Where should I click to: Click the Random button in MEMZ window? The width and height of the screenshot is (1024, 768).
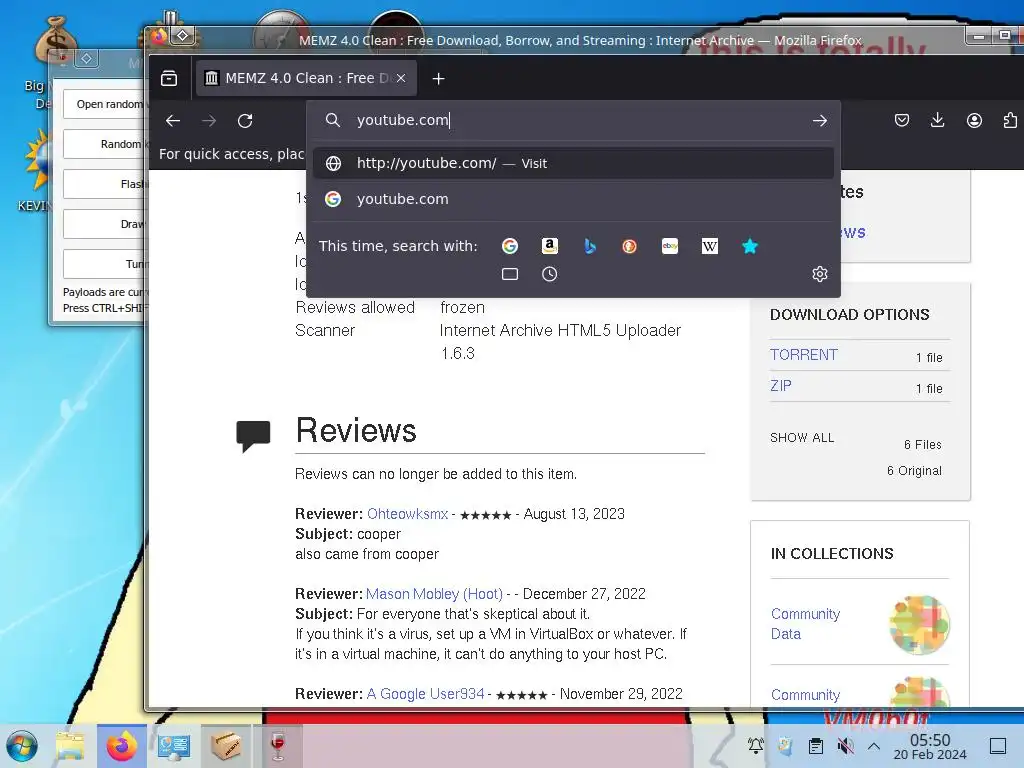[106, 144]
